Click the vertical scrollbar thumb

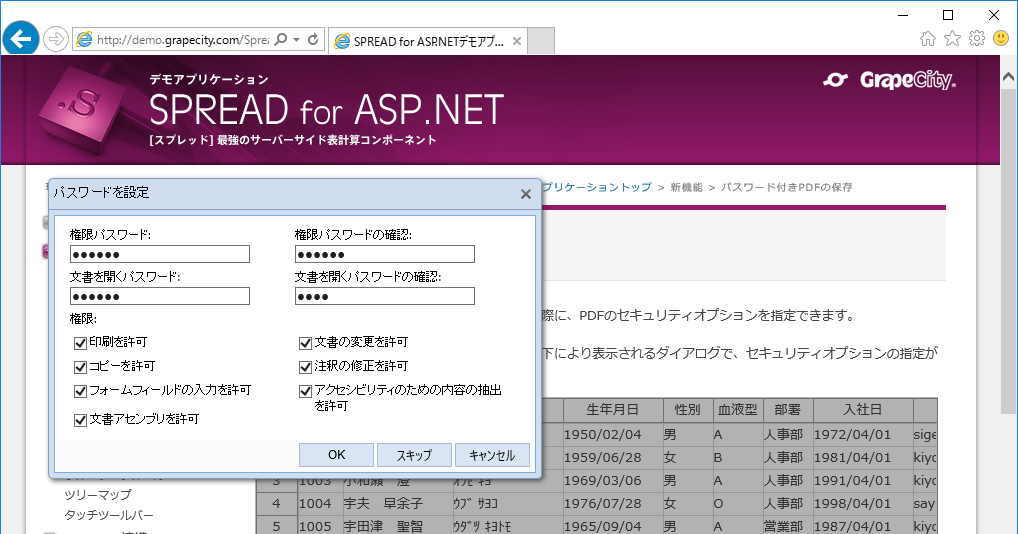point(1008,250)
